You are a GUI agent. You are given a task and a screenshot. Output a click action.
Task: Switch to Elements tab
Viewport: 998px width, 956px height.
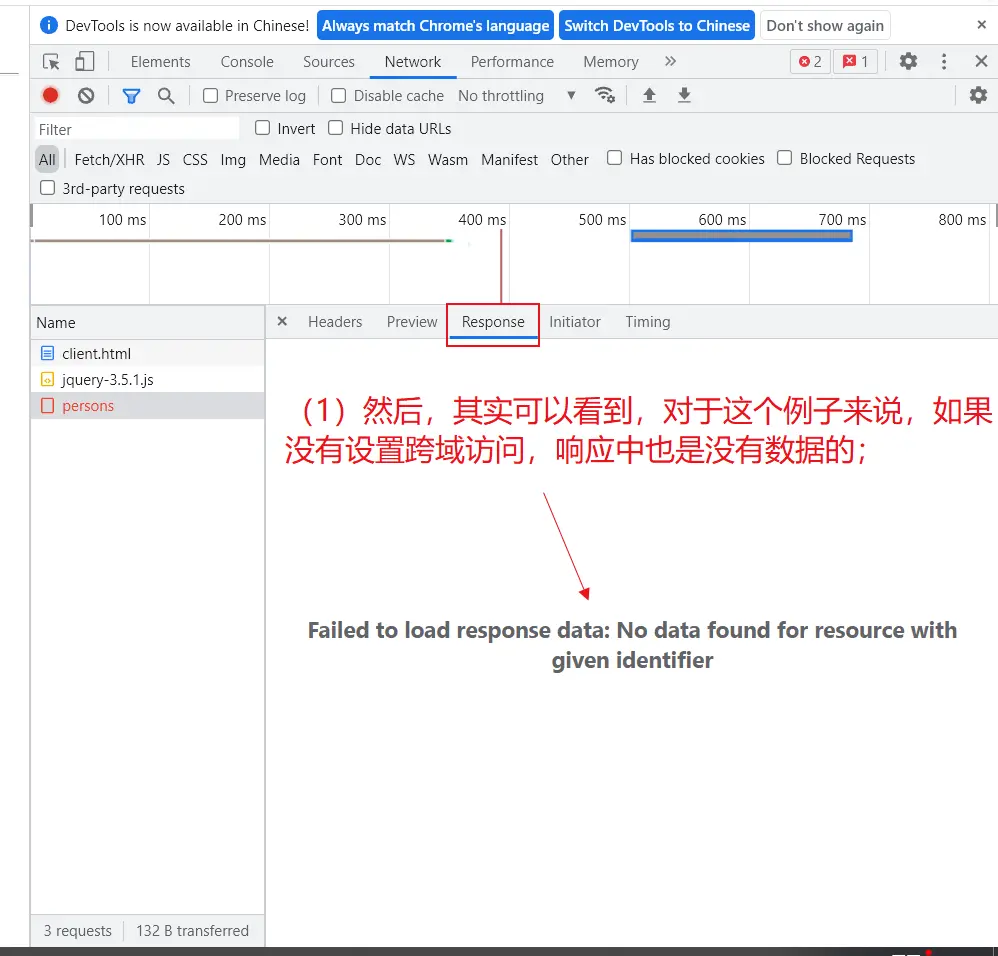pyautogui.click(x=160, y=62)
